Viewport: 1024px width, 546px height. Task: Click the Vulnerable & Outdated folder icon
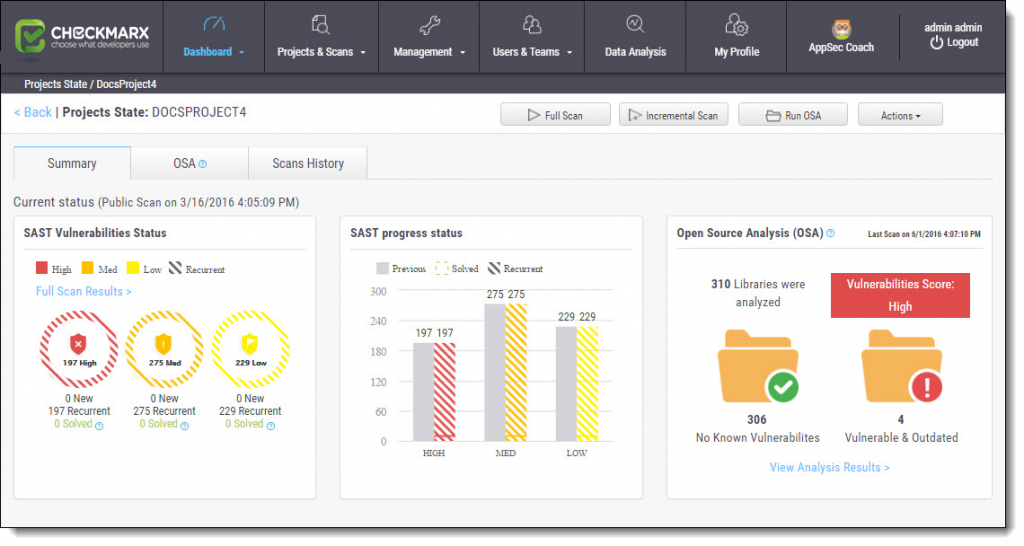(x=900, y=367)
